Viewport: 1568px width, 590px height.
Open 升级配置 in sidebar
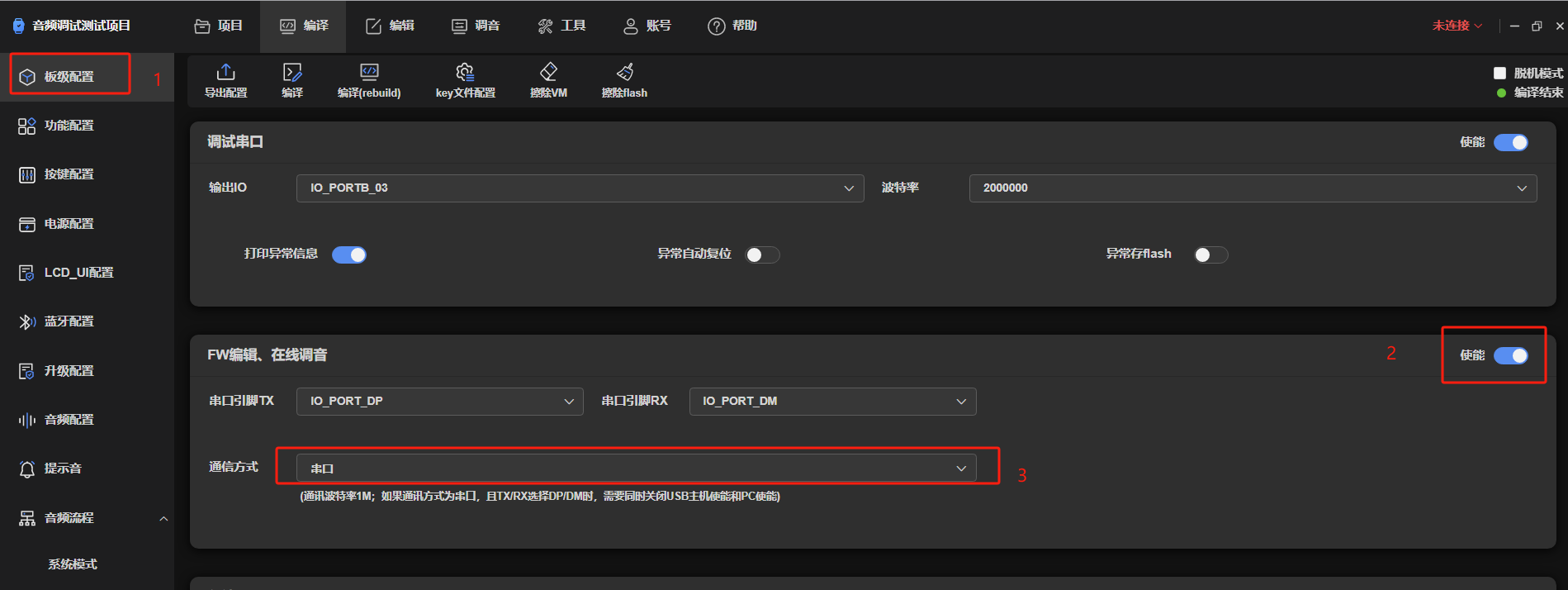[x=87, y=371]
